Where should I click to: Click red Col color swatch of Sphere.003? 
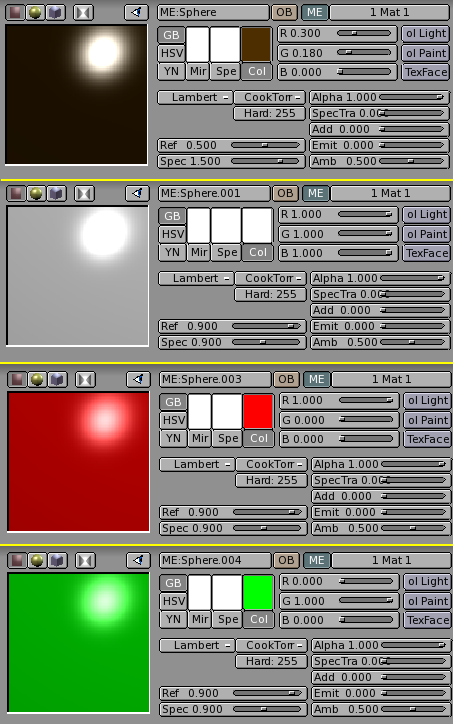[258, 411]
